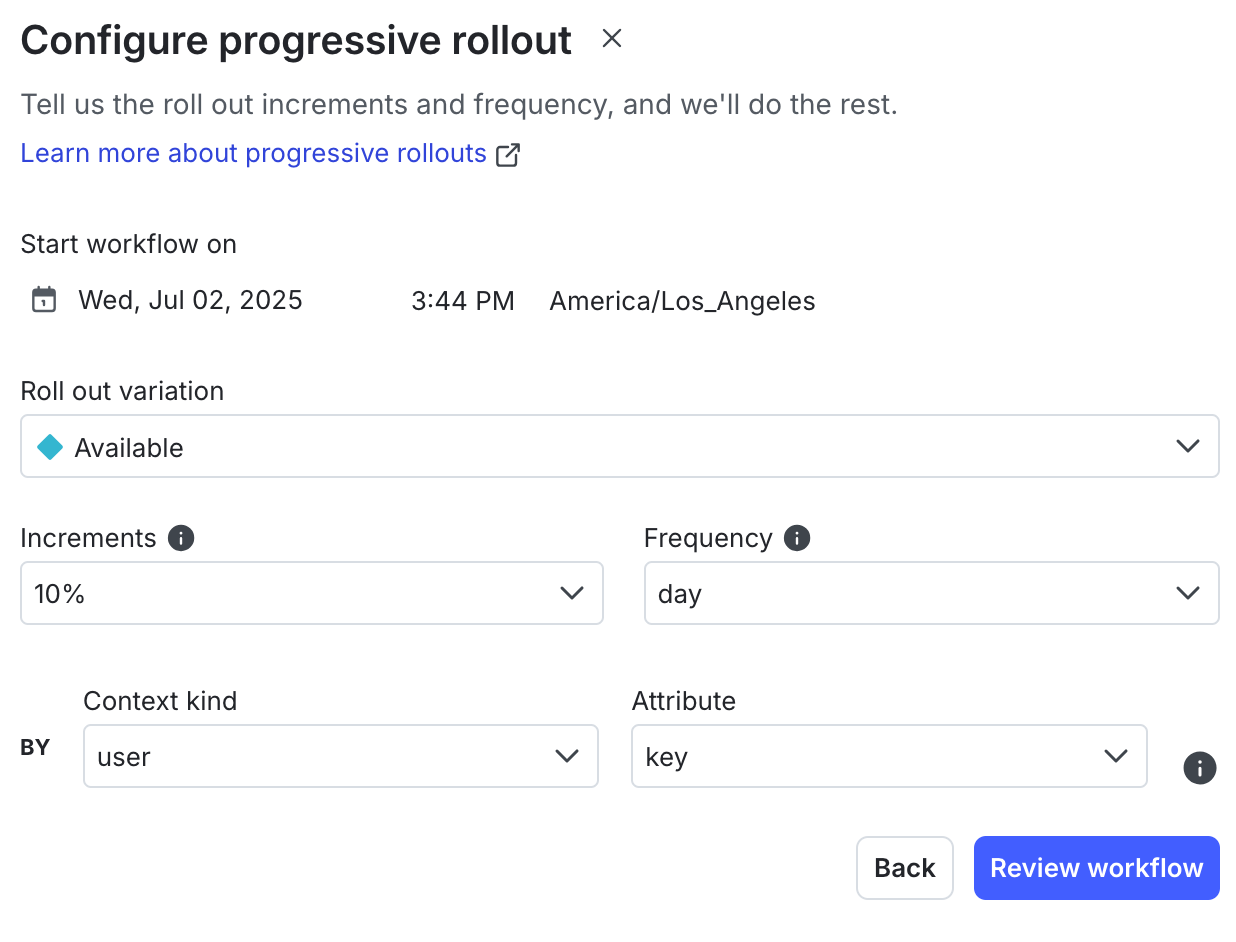The width and height of the screenshot is (1236, 942).
Task: Click the info icon beside the Attribute dropdown
Action: pyautogui.click(x=1199, y=768)
